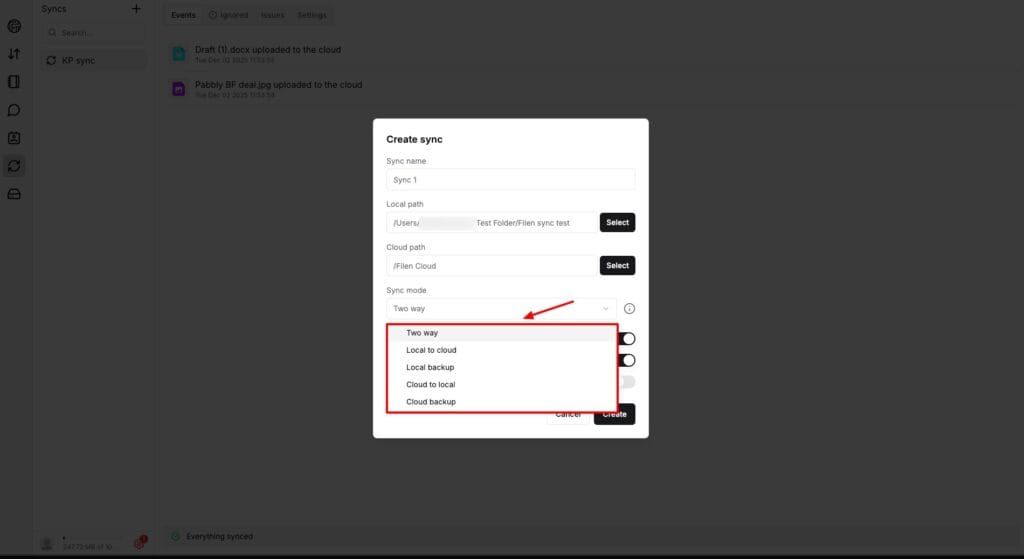The image size is (1024, 559).
Task: Switch to the Ignored tab
Action: 229,15
